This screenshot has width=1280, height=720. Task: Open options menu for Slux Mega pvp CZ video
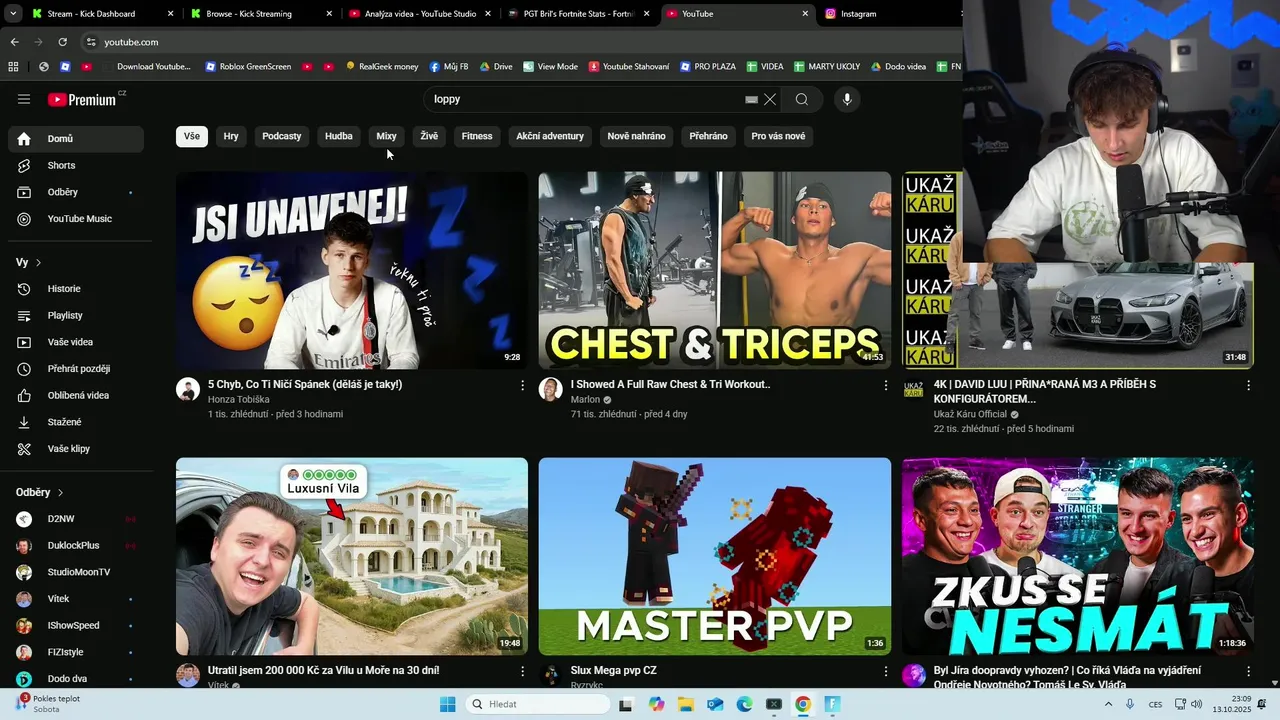[885, 671]
